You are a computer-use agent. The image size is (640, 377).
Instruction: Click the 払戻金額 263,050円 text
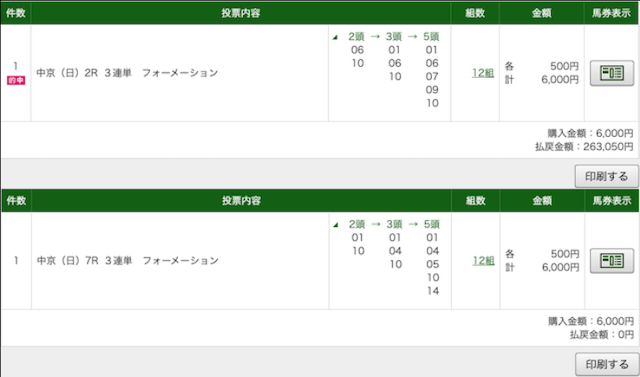pyautogui.click(x=584, y=146)
